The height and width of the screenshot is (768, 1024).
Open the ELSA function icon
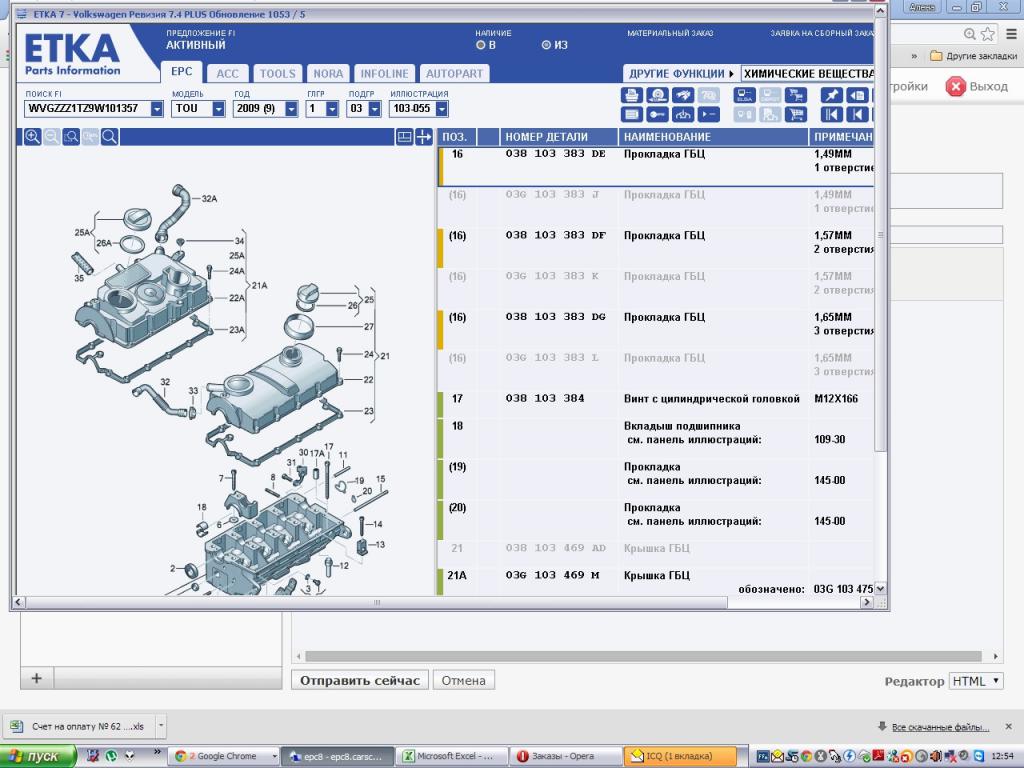click(744, 95)
